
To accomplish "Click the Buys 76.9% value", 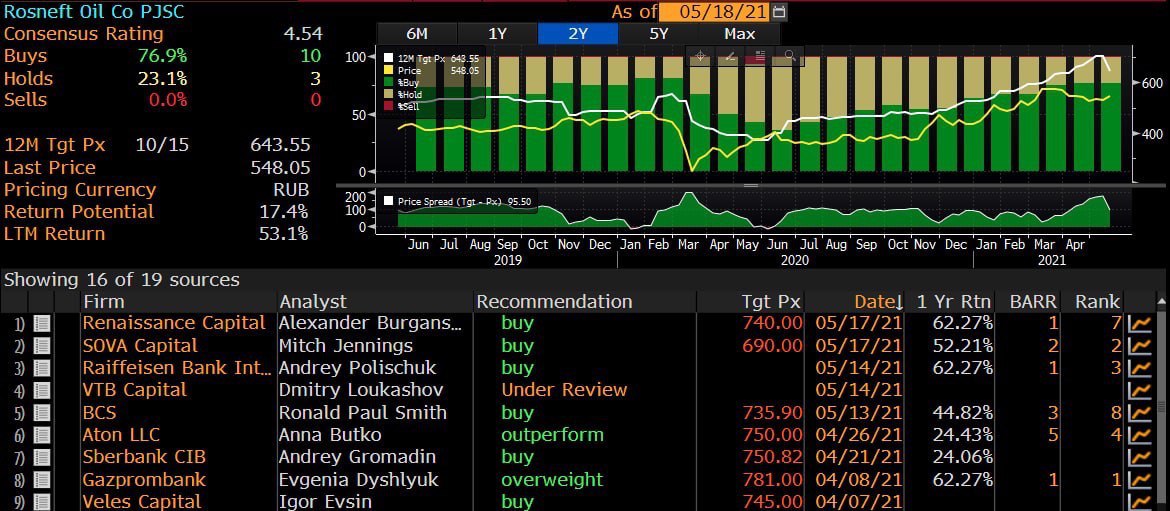I will point(162,56).
